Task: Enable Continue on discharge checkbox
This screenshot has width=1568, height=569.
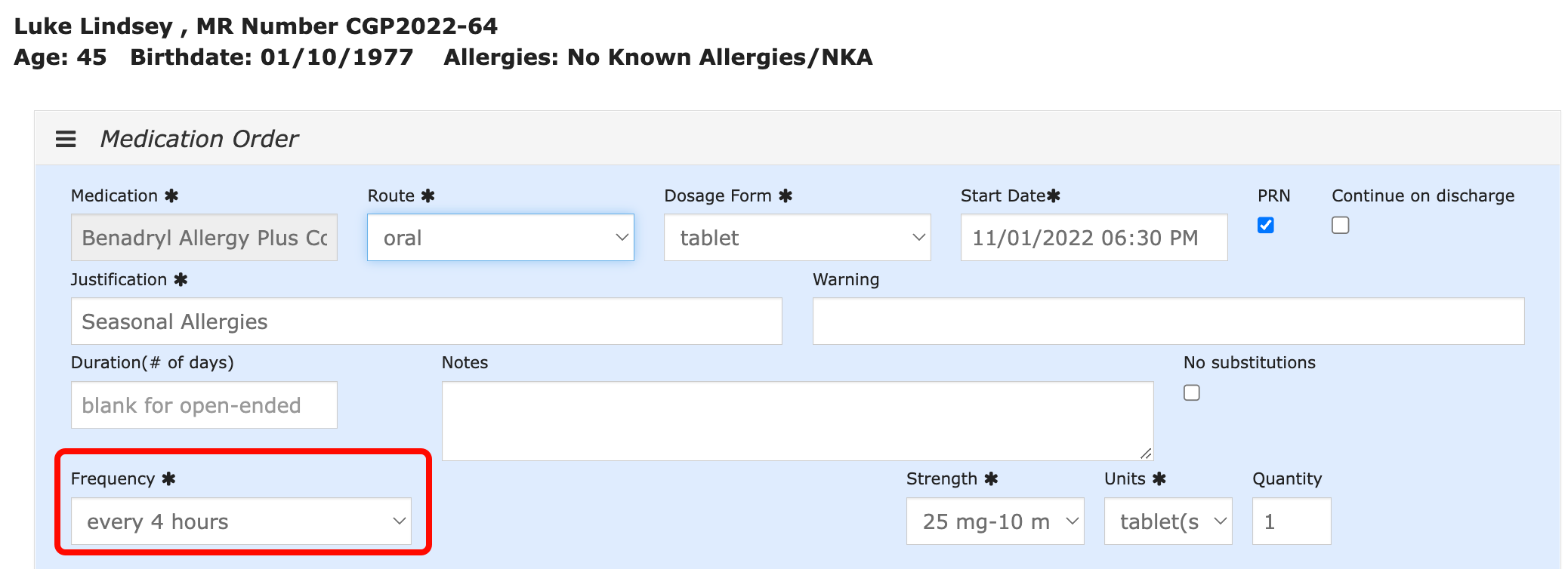Action: (1341, 226)
